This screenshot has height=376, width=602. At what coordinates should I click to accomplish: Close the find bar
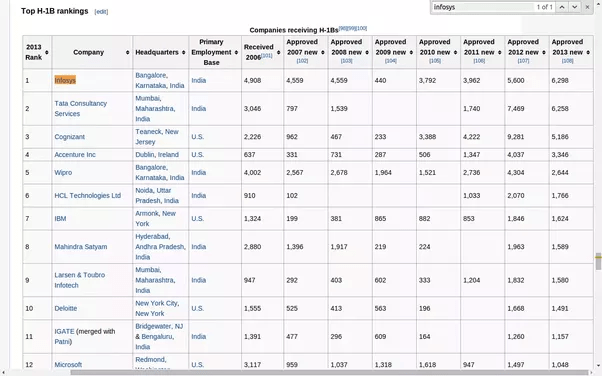587,7
